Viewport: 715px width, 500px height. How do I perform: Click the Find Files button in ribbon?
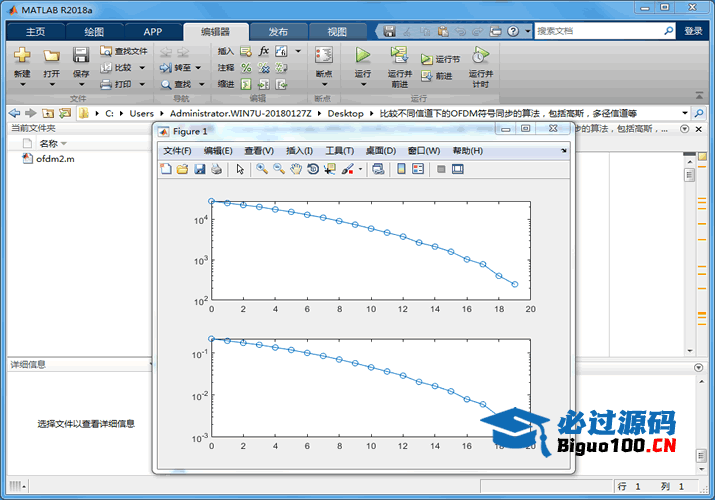point(124,51)
